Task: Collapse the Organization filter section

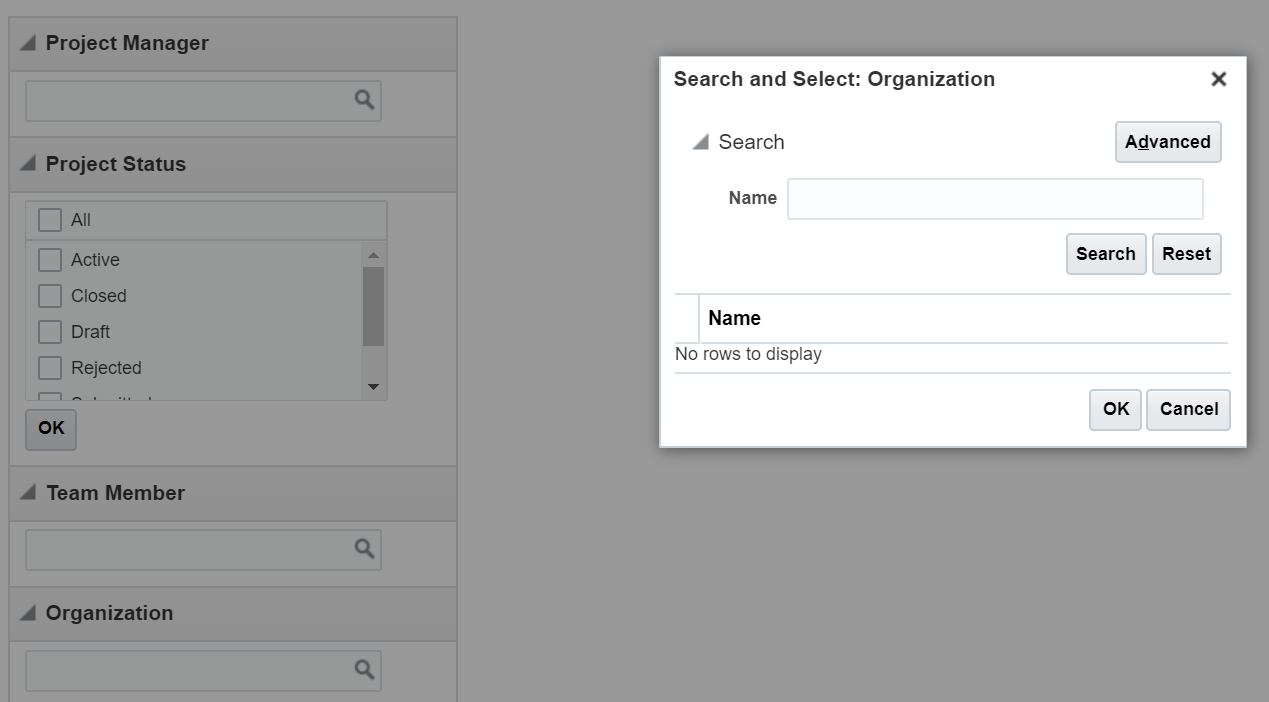Action: (28, 613)
